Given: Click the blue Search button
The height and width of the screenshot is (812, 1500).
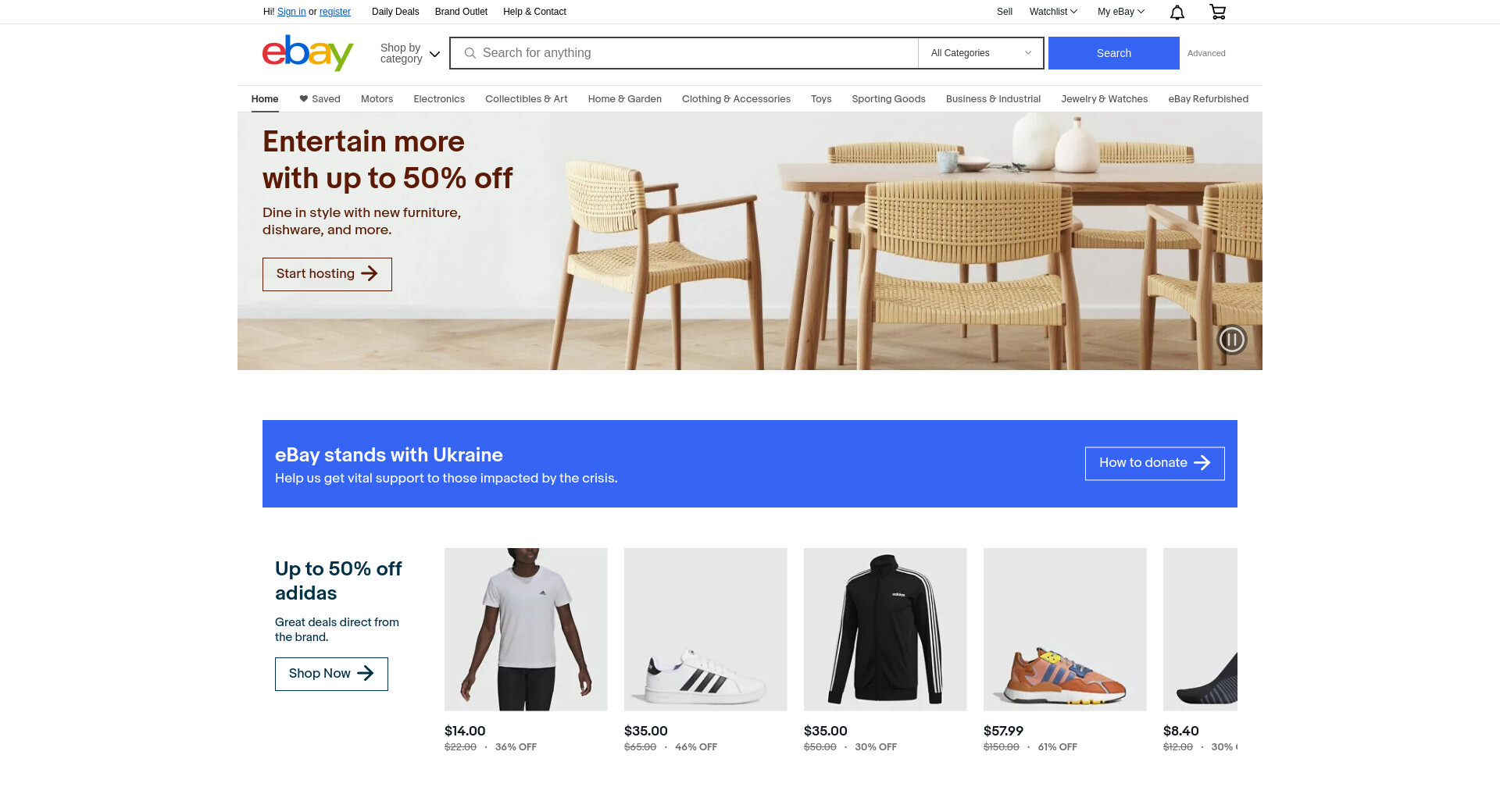Looking at the screenshot, I should (1113, 53).
